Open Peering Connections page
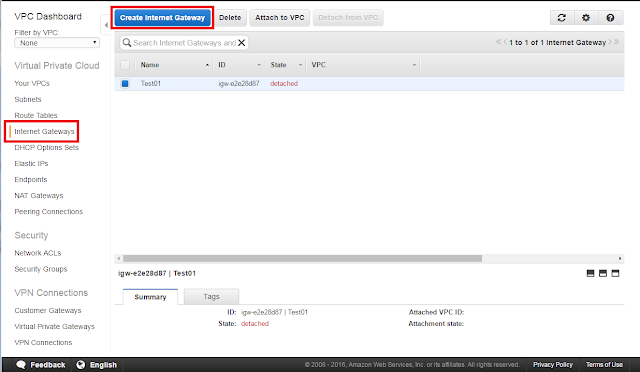The width and height of the screenshot is (640, 372). click(49, 212)
